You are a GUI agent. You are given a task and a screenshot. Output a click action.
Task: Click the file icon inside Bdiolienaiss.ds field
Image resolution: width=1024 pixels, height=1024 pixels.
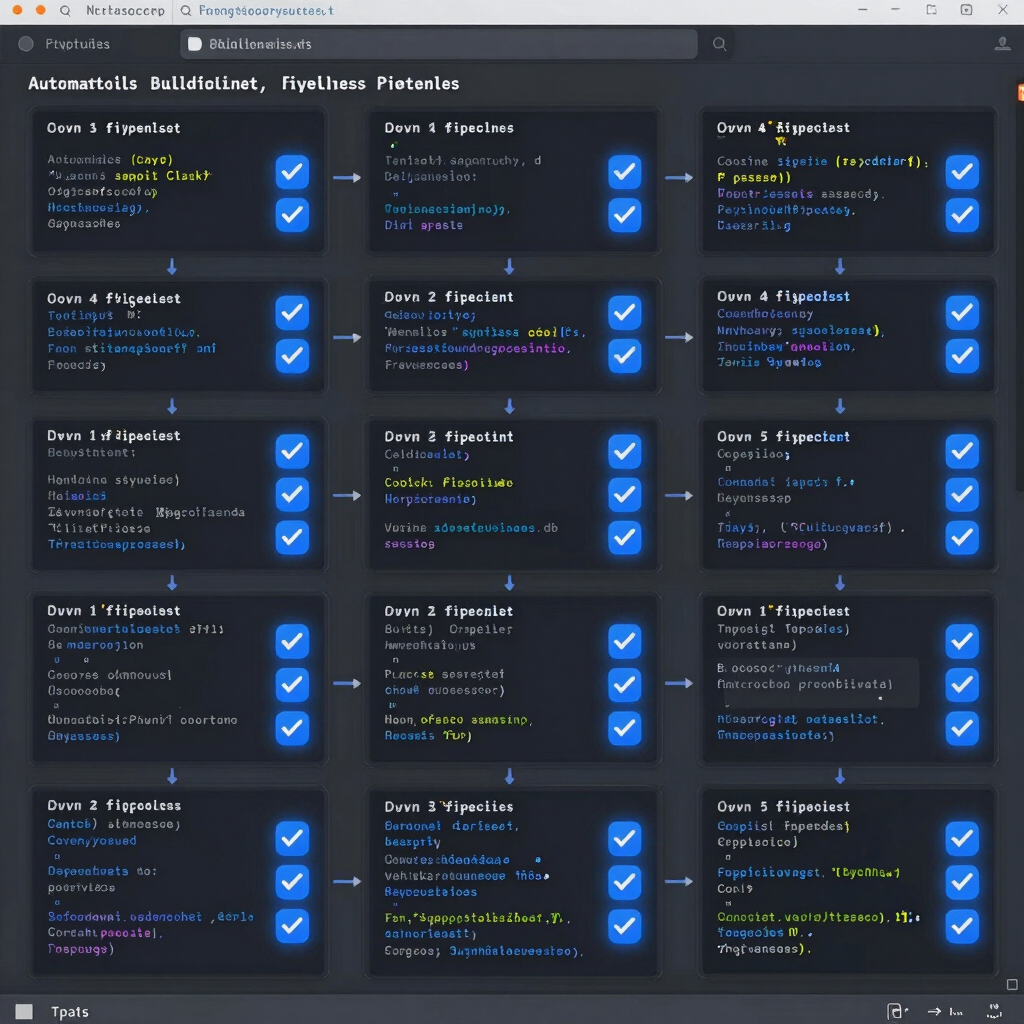195,44
